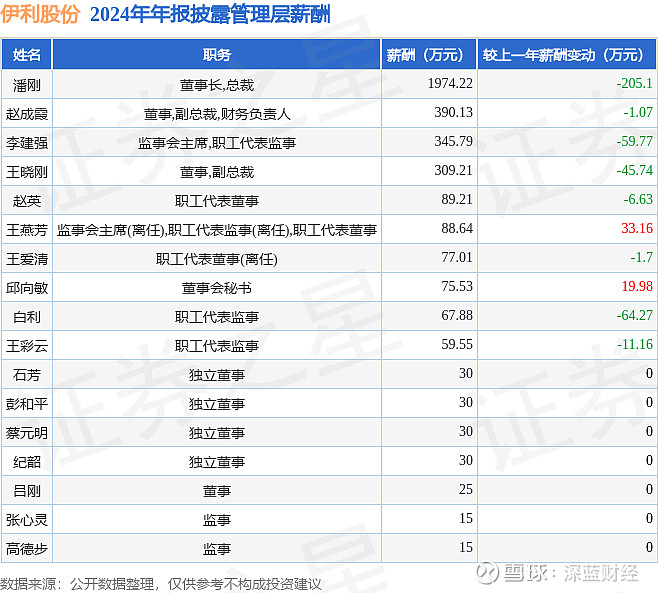Click the salary value 25 for 吕刚

click(465, 489)
